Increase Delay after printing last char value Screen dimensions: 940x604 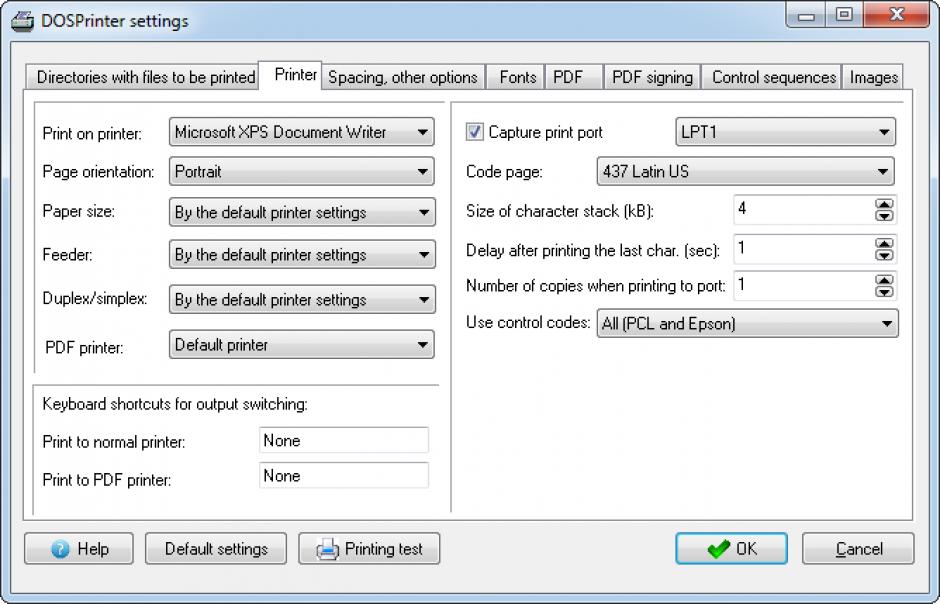[x=884, y=243]
